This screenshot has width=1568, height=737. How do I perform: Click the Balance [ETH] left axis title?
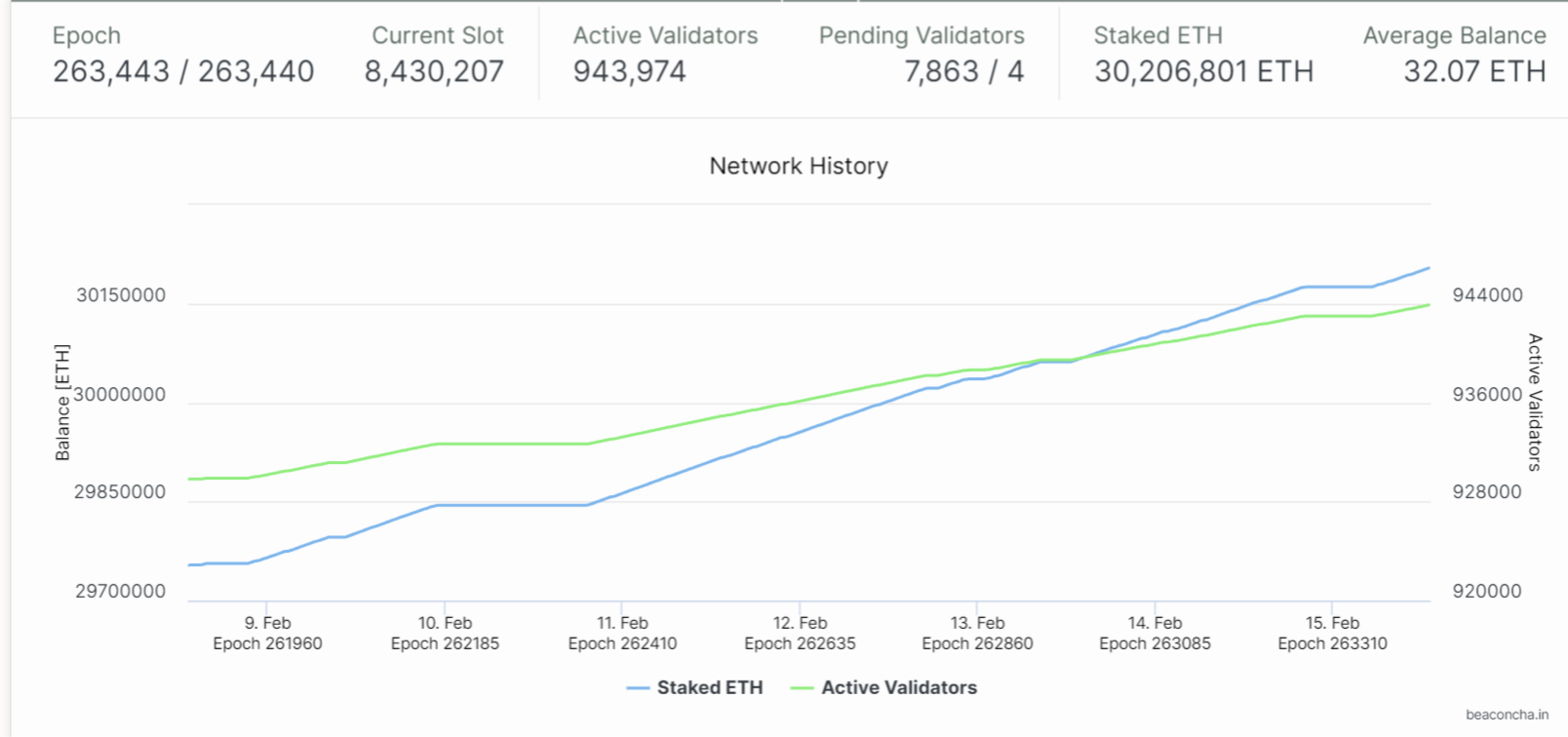[62, 402]
